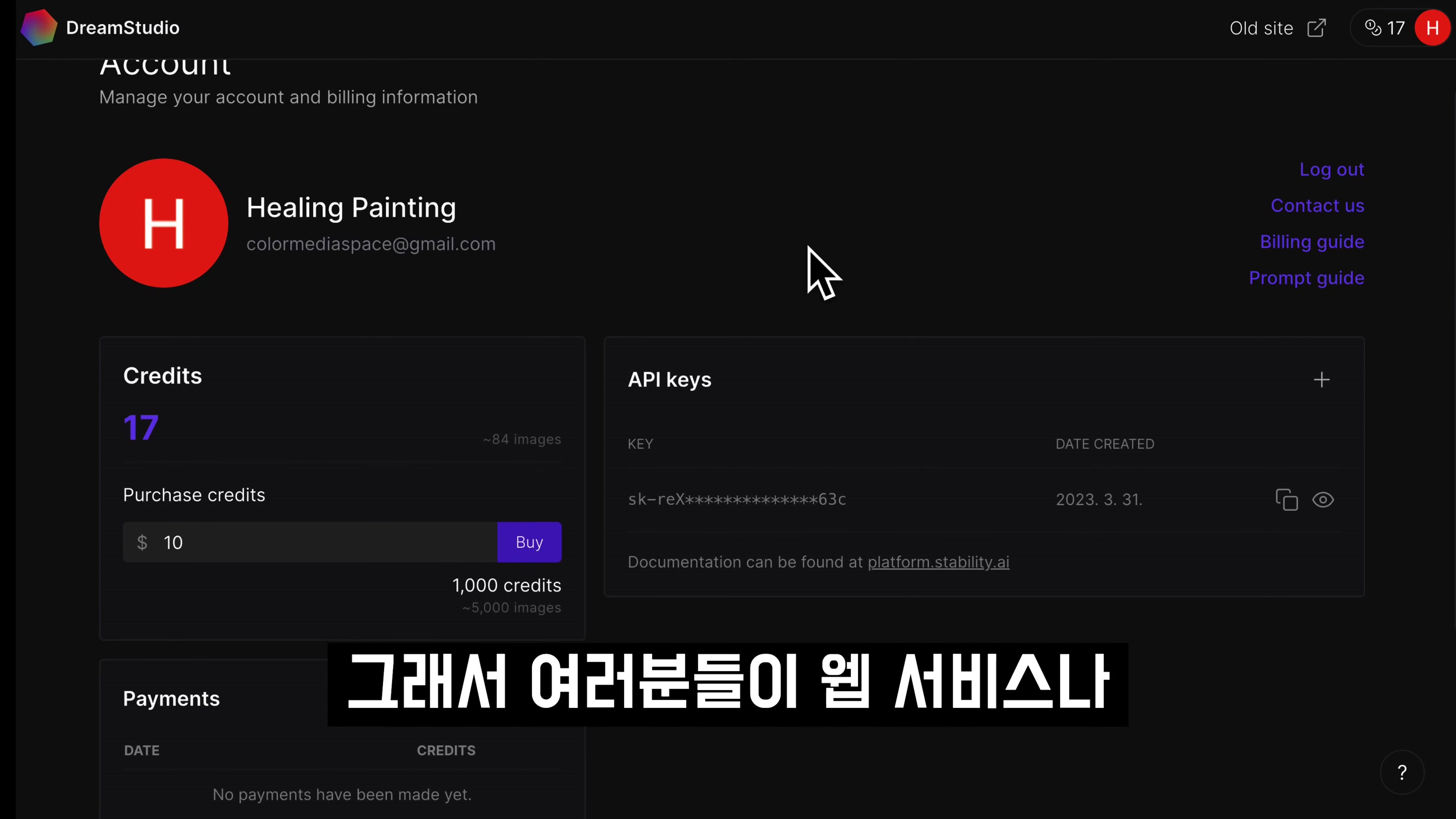Click Manage your account and billing information text

(288, 97)
